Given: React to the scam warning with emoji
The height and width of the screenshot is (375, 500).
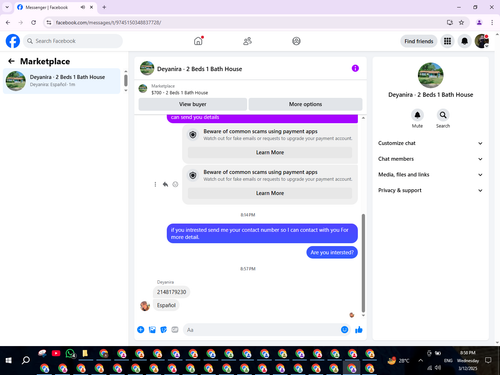Looking at the screenshot, I should (x=175, y=184).
